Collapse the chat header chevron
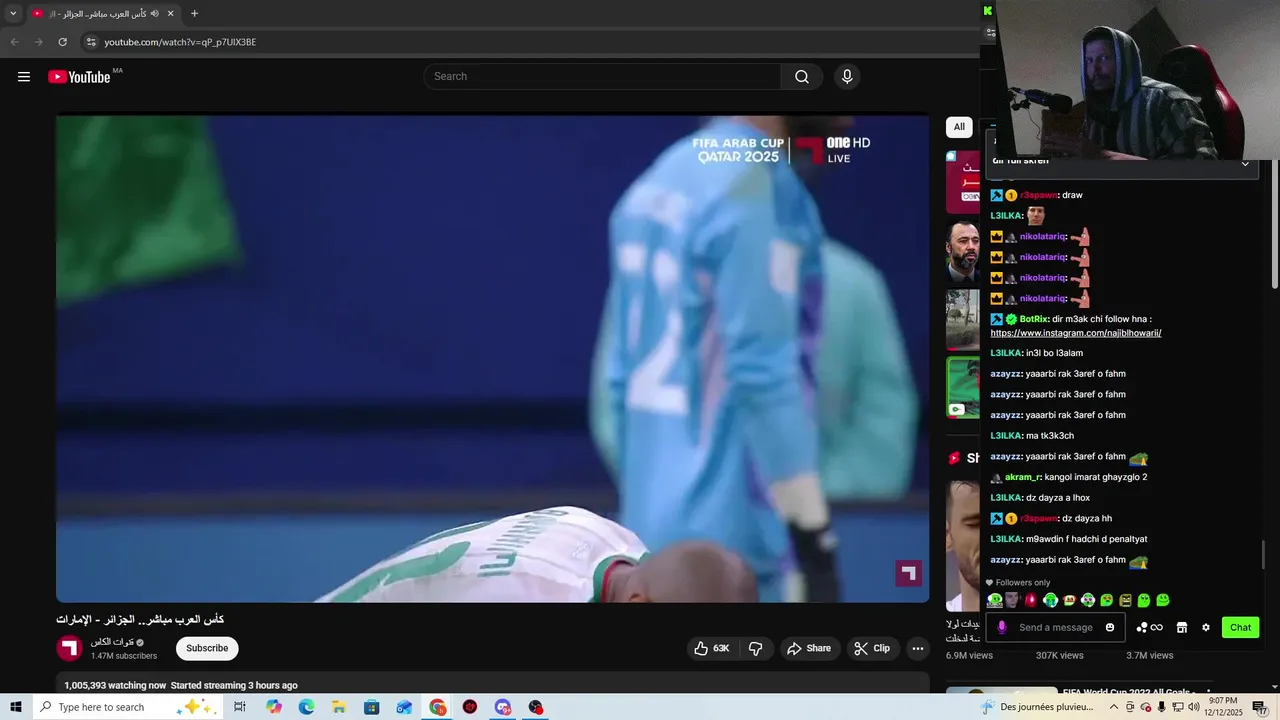 click(x=1245, y=163)
